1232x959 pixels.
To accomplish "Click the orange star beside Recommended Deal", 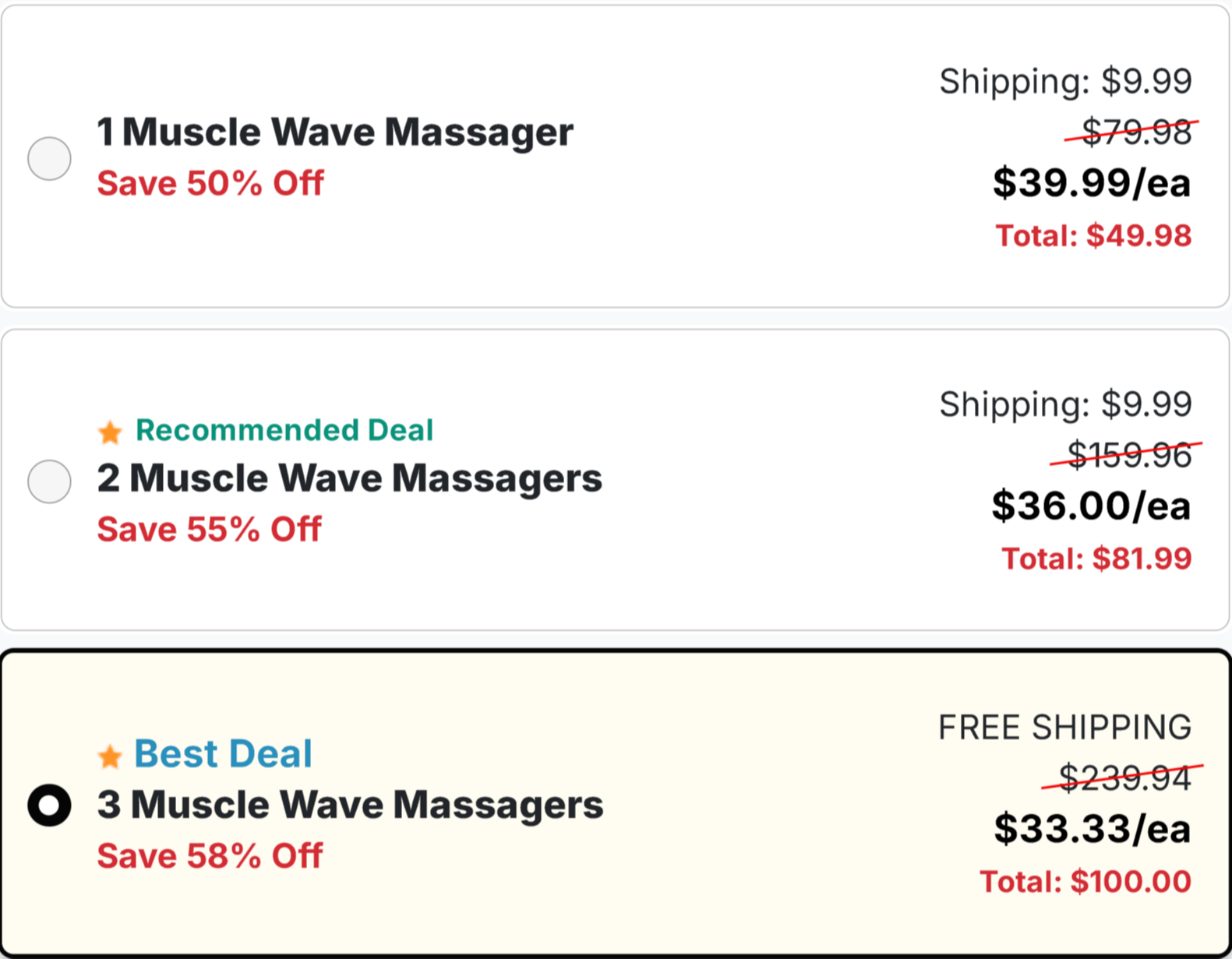I will coord(110,432).
